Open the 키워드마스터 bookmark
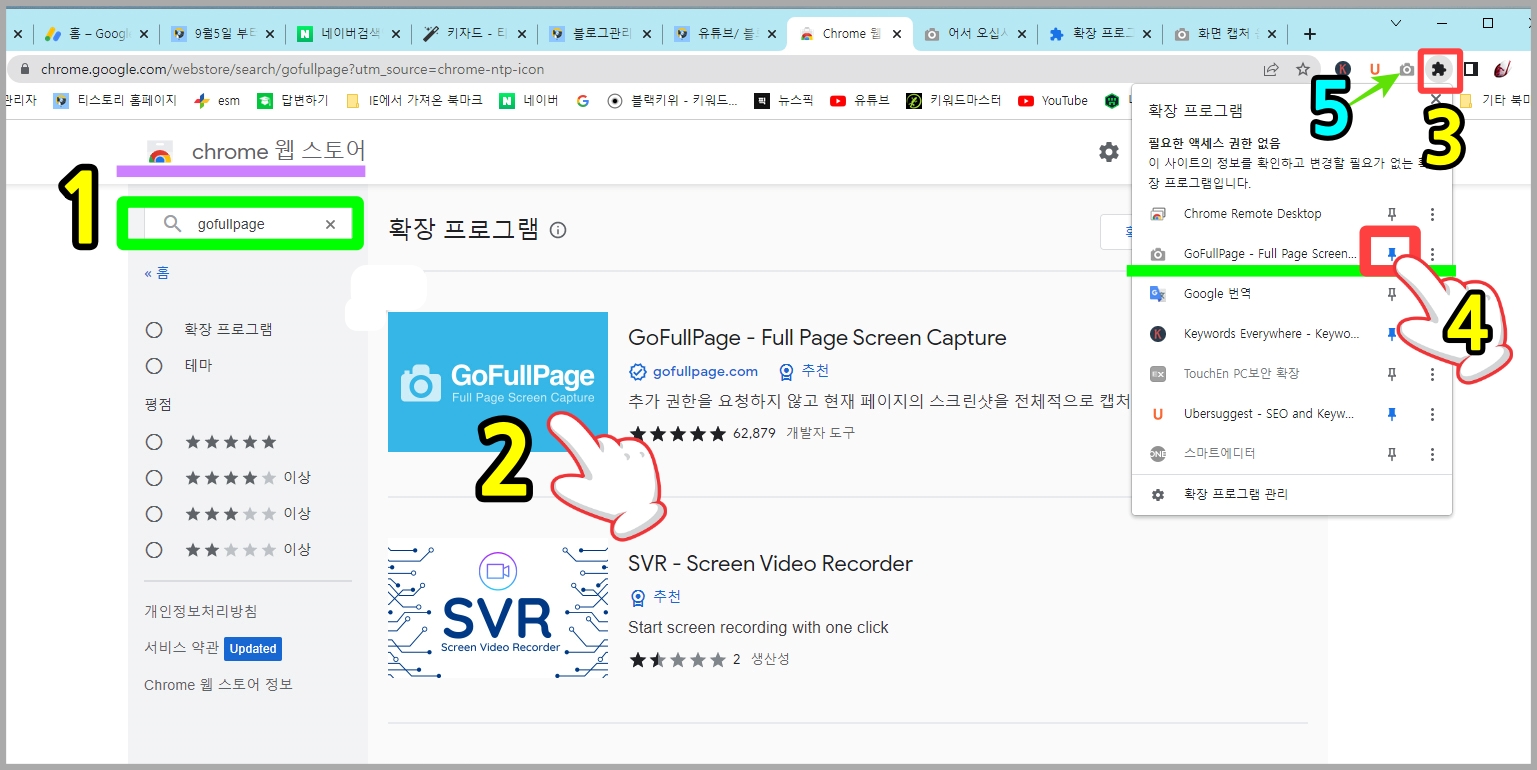 (x=954, y=100)
